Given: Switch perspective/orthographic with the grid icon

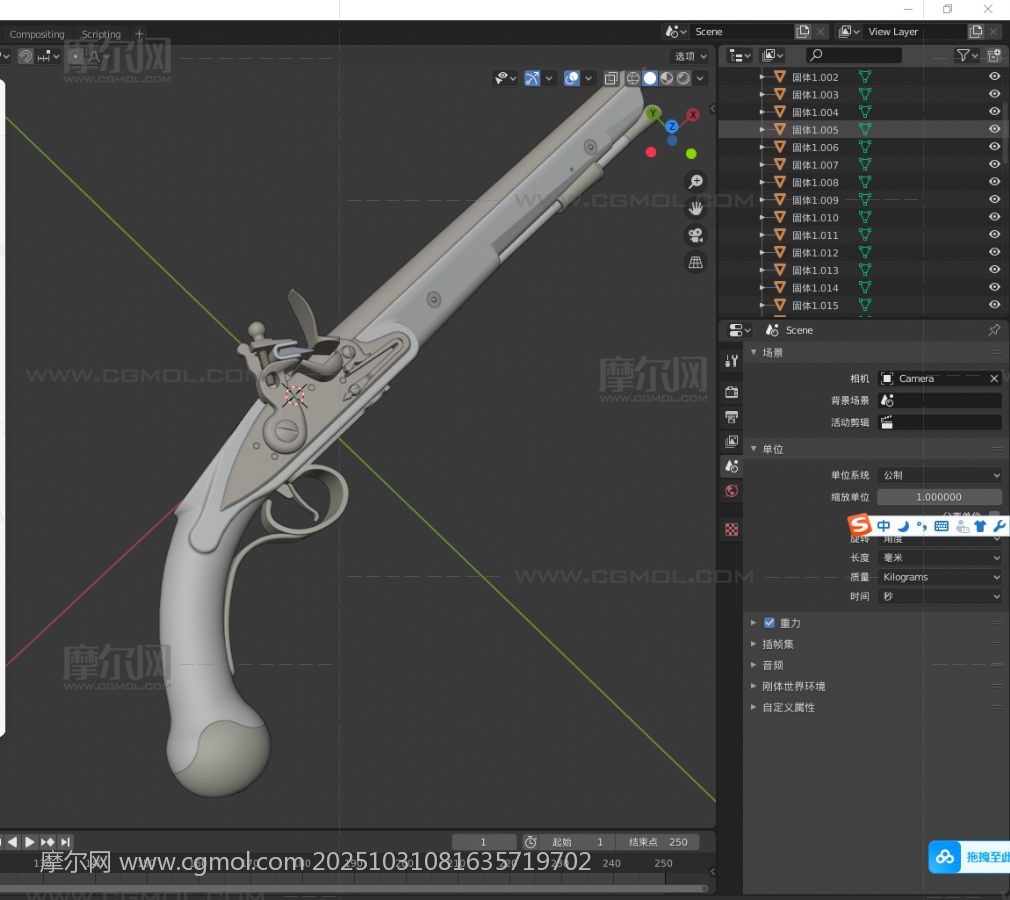Looking at the screenshot, I should tap(695, 262).
